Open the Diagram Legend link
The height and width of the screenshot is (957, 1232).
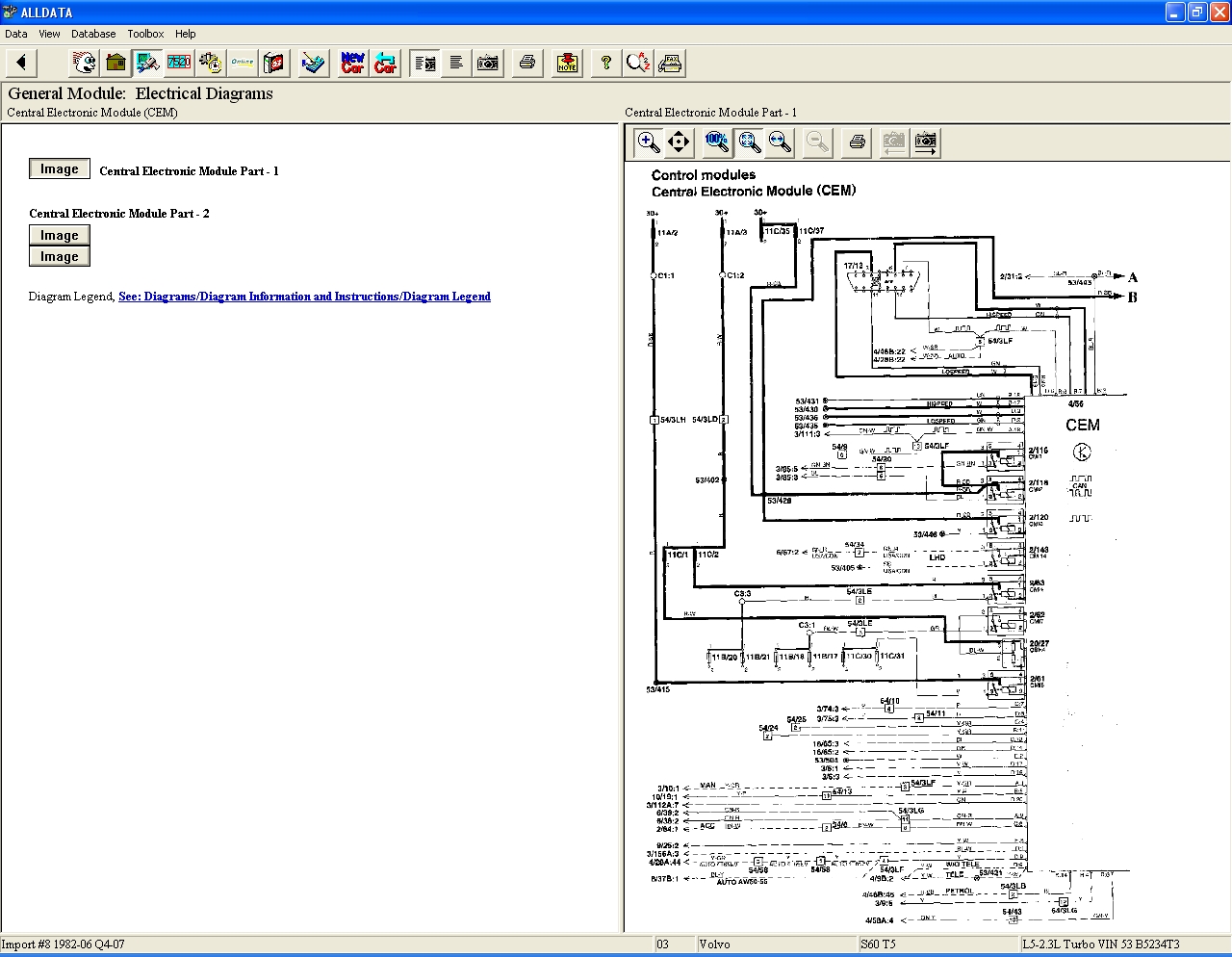[304, 297]
